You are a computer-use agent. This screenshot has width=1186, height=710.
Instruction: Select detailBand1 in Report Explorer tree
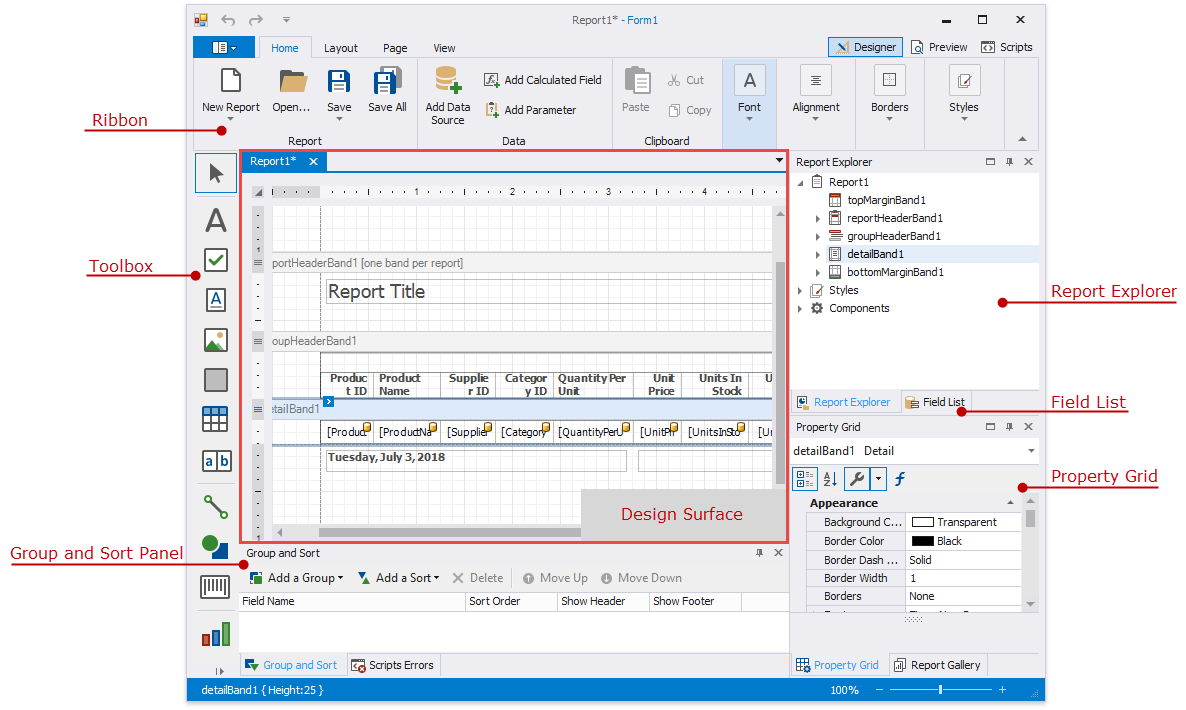875,254
